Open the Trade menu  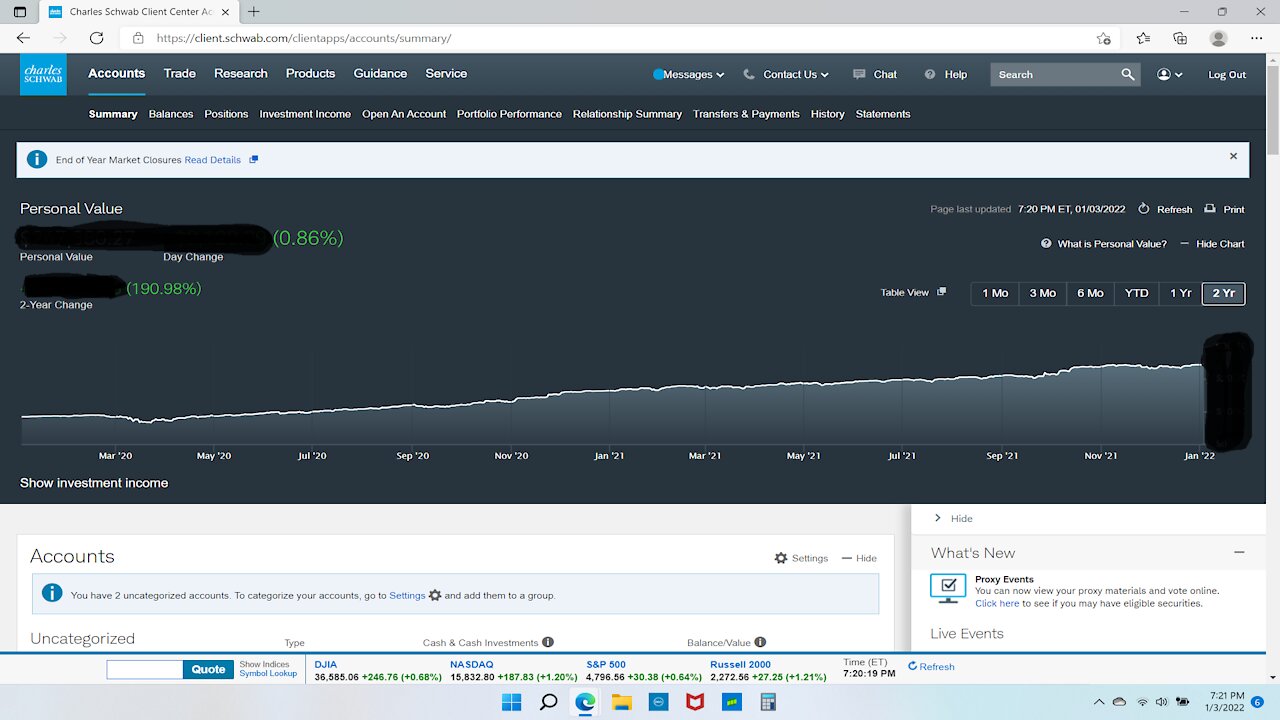[180, 73]
